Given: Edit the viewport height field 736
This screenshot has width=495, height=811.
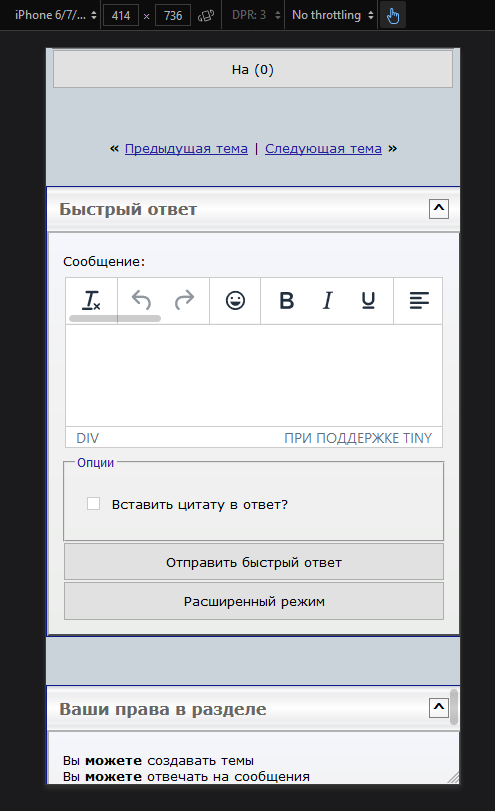Looking at the screenshot, I should click(173, 16).
